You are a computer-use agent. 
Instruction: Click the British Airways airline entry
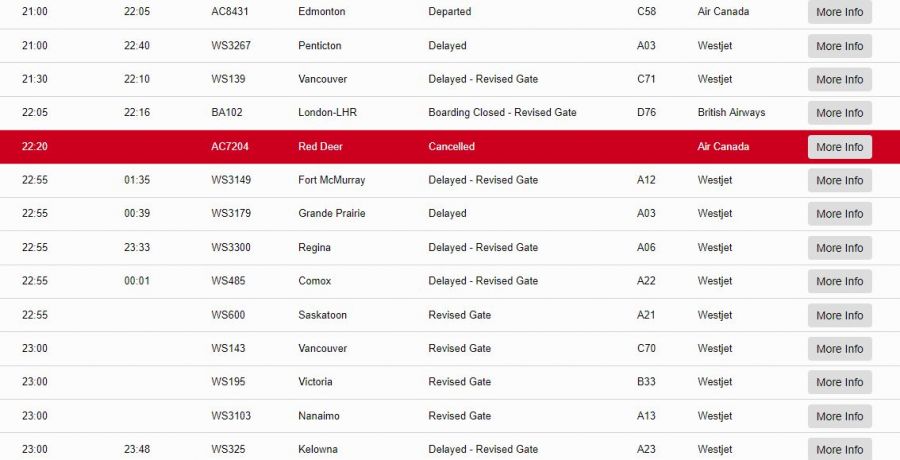[x=731, y=113]
